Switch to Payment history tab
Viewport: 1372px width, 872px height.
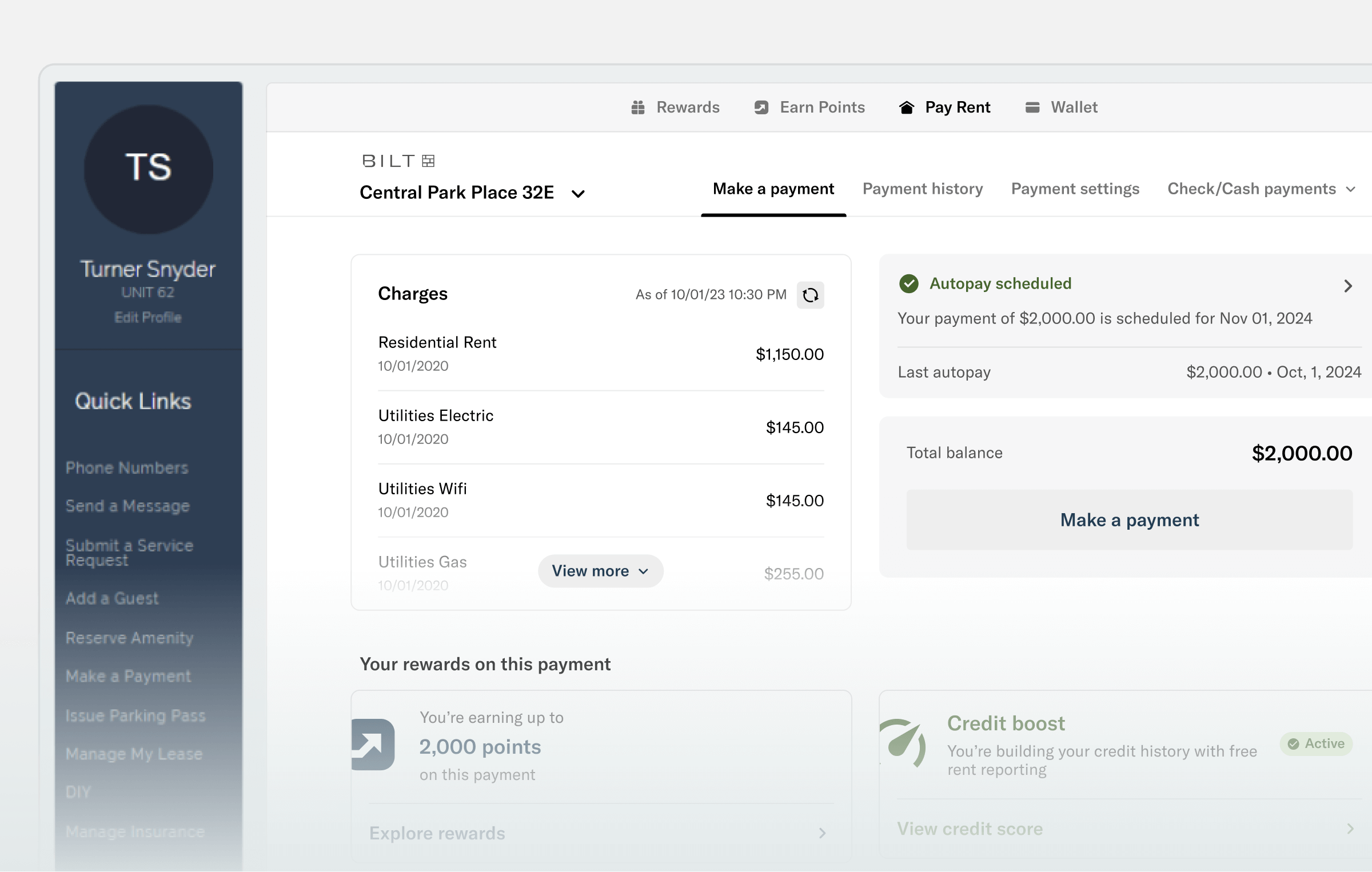coord(922,189)
